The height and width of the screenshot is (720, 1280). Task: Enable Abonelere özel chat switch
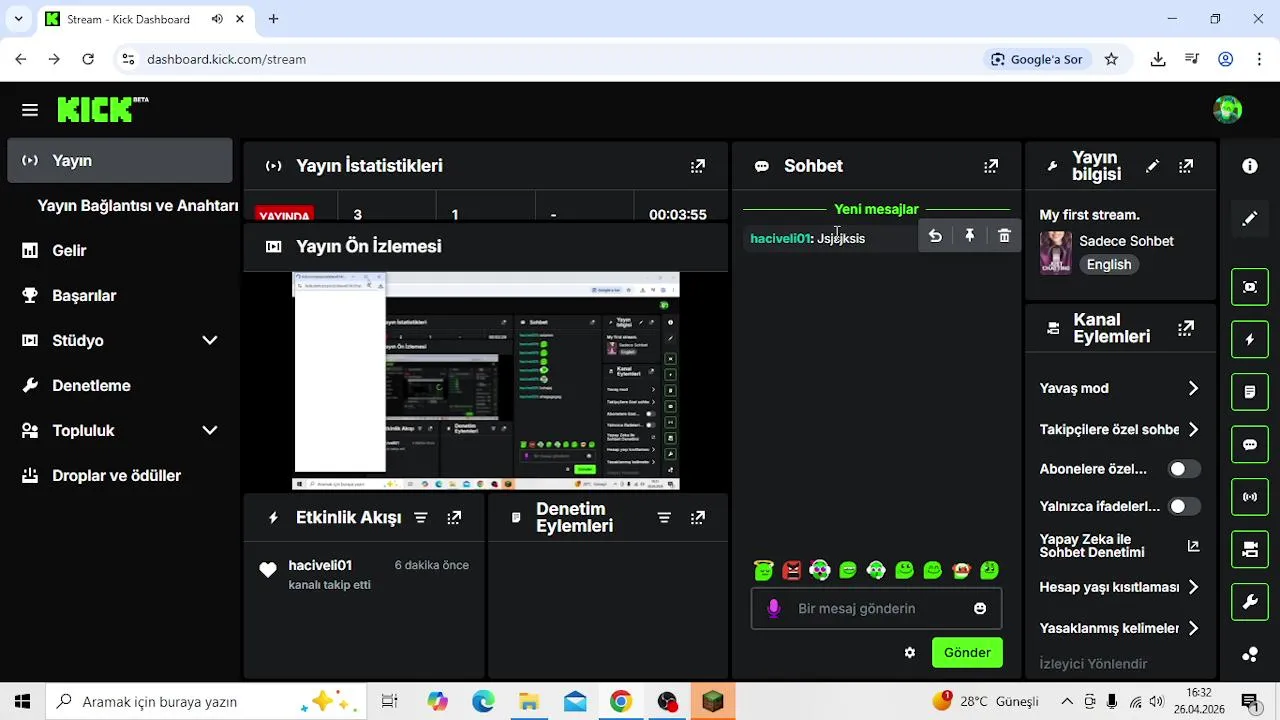(x=1185, y=469)
